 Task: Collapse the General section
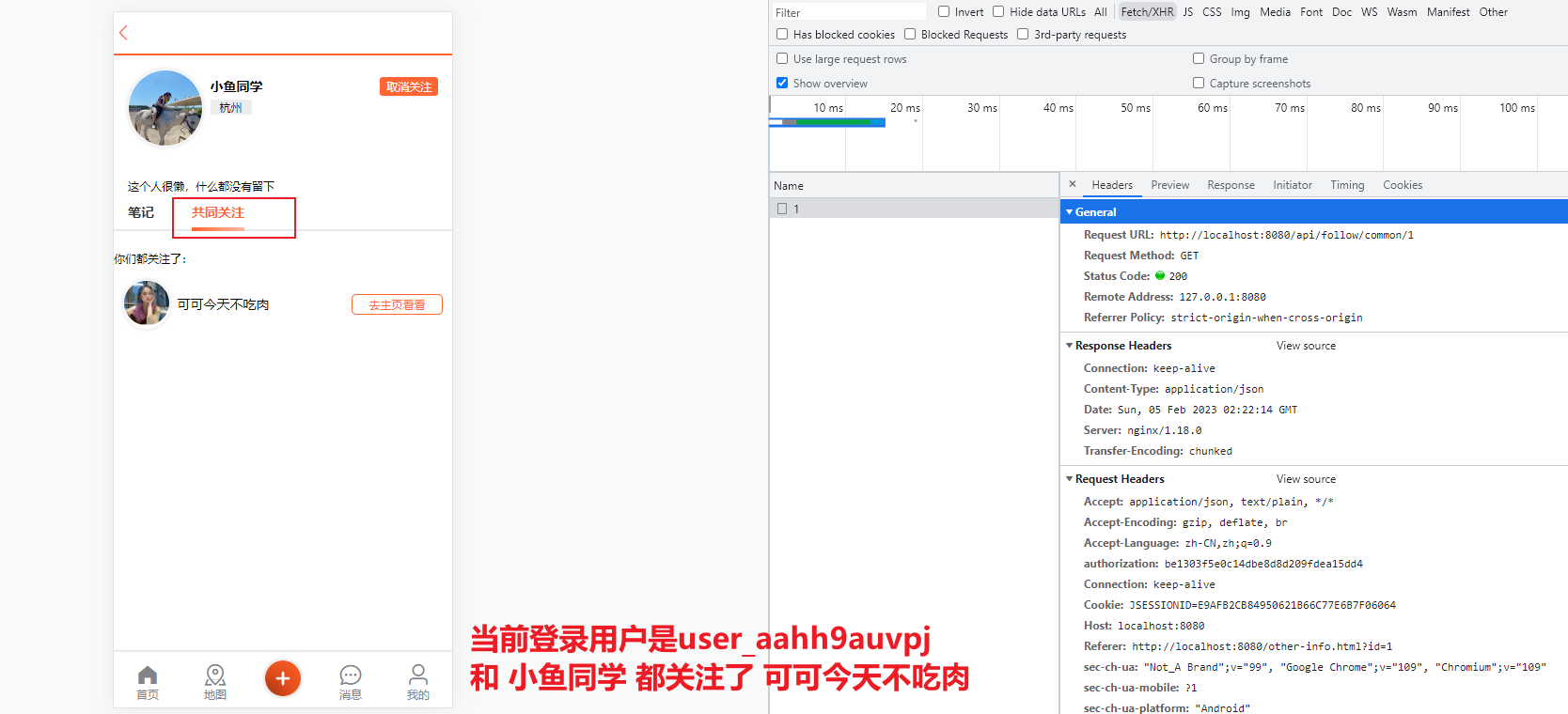[1070, 212]
